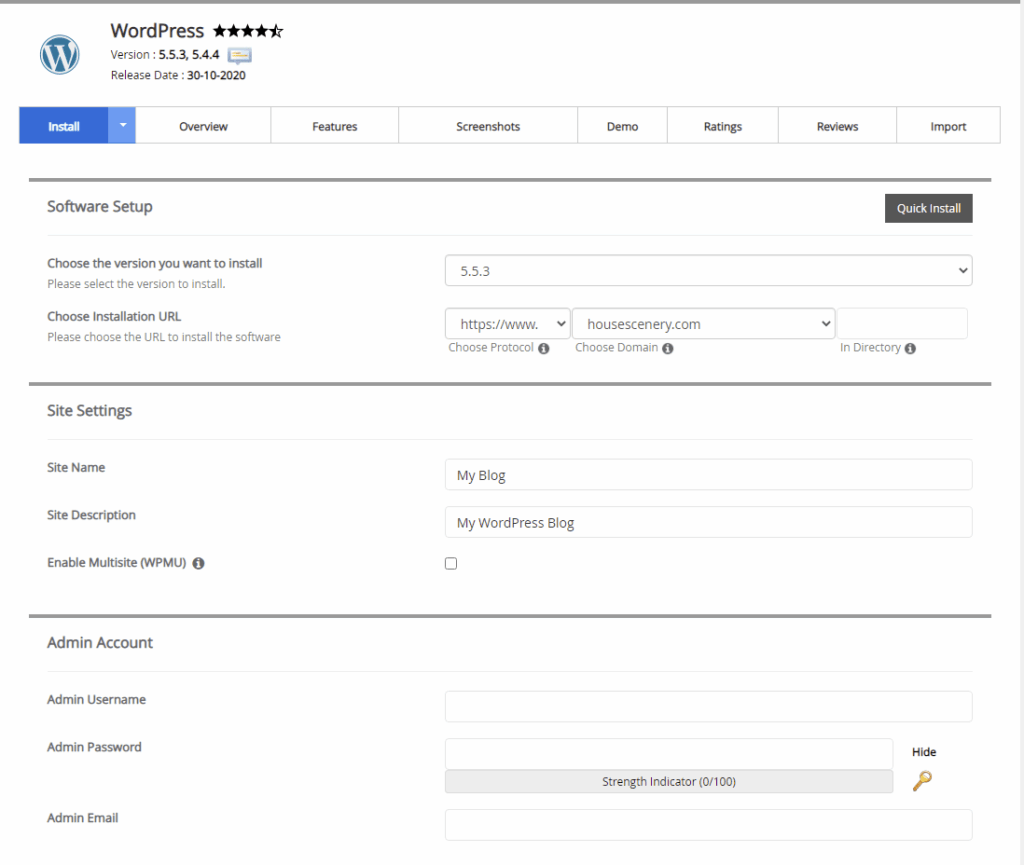Open the In Directory info icon
Viewport: 1024px width, 865px height.
[910, 348]
